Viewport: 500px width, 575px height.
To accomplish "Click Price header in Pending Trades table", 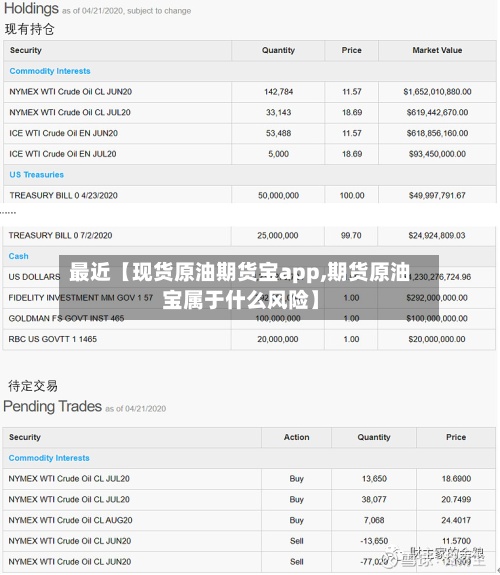I will click(x=456, y=437).
